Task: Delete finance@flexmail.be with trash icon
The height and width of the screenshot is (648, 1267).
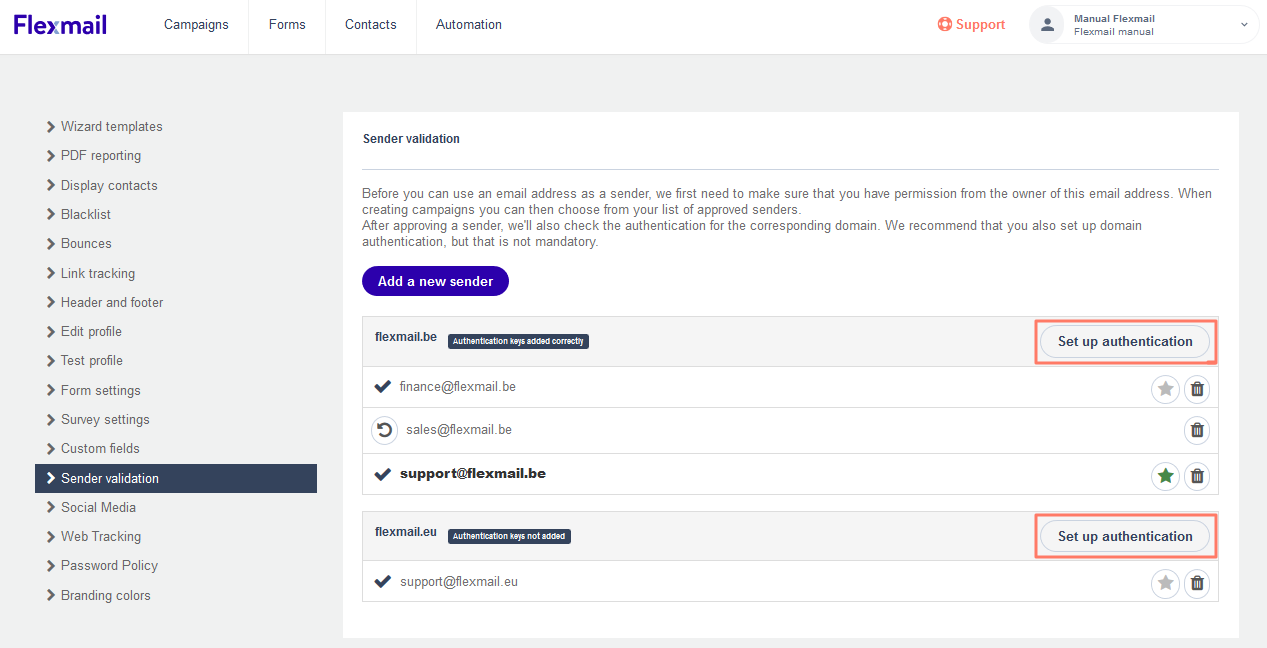Action: pos(1197,388)
